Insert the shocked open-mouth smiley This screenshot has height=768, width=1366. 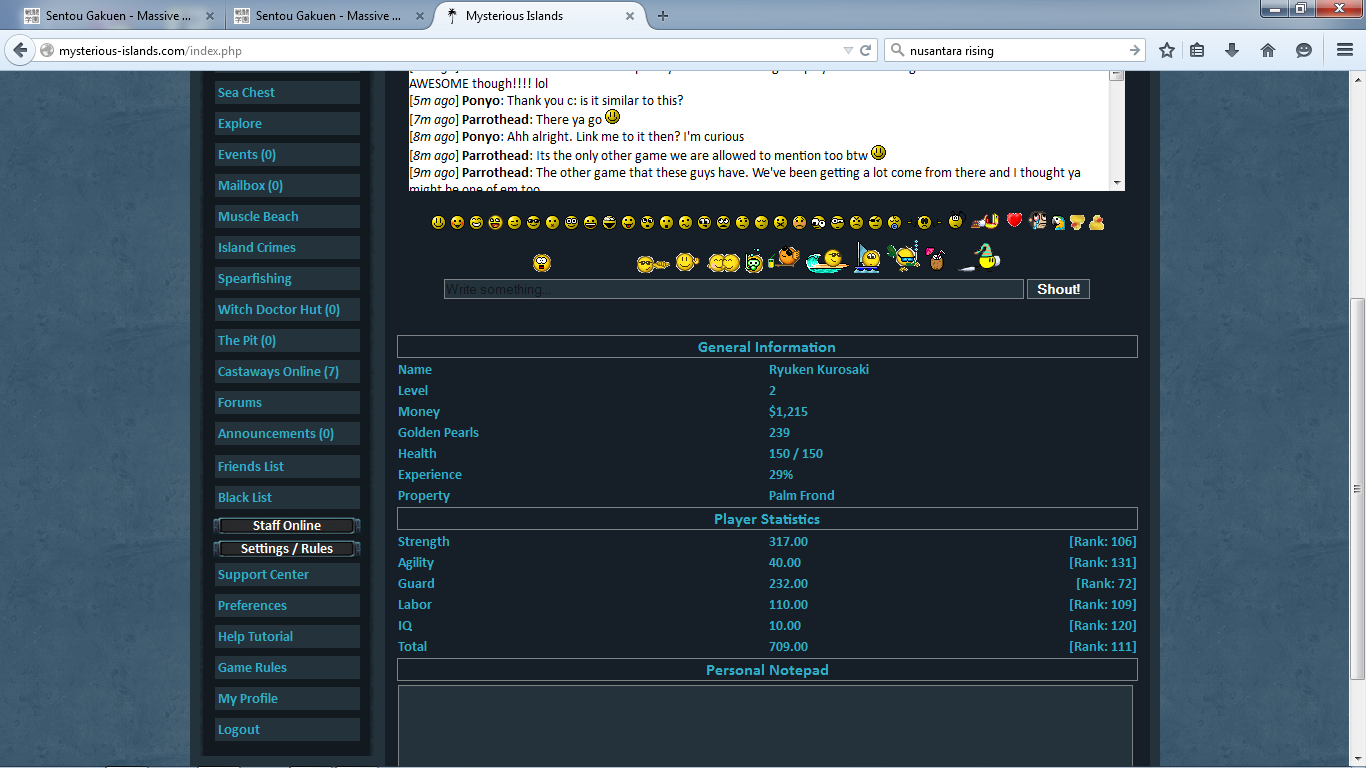(542, 262)
